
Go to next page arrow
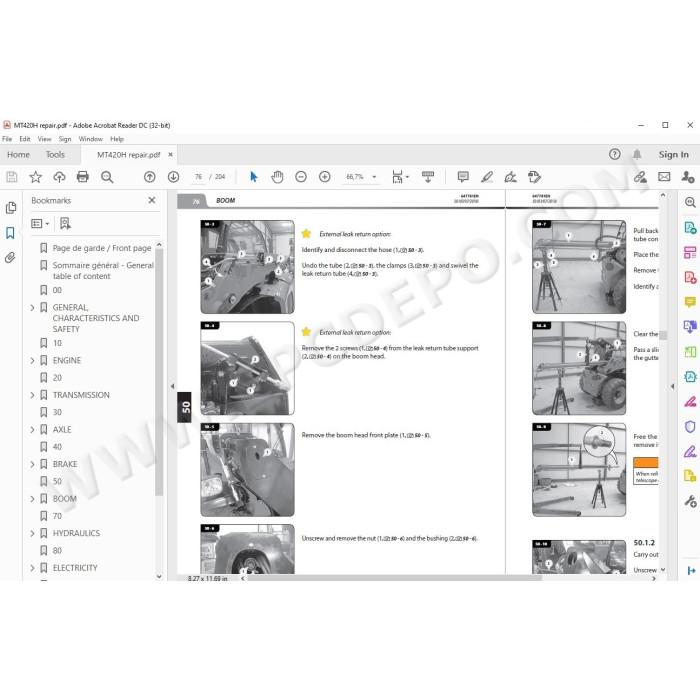[x=173, y=177]
